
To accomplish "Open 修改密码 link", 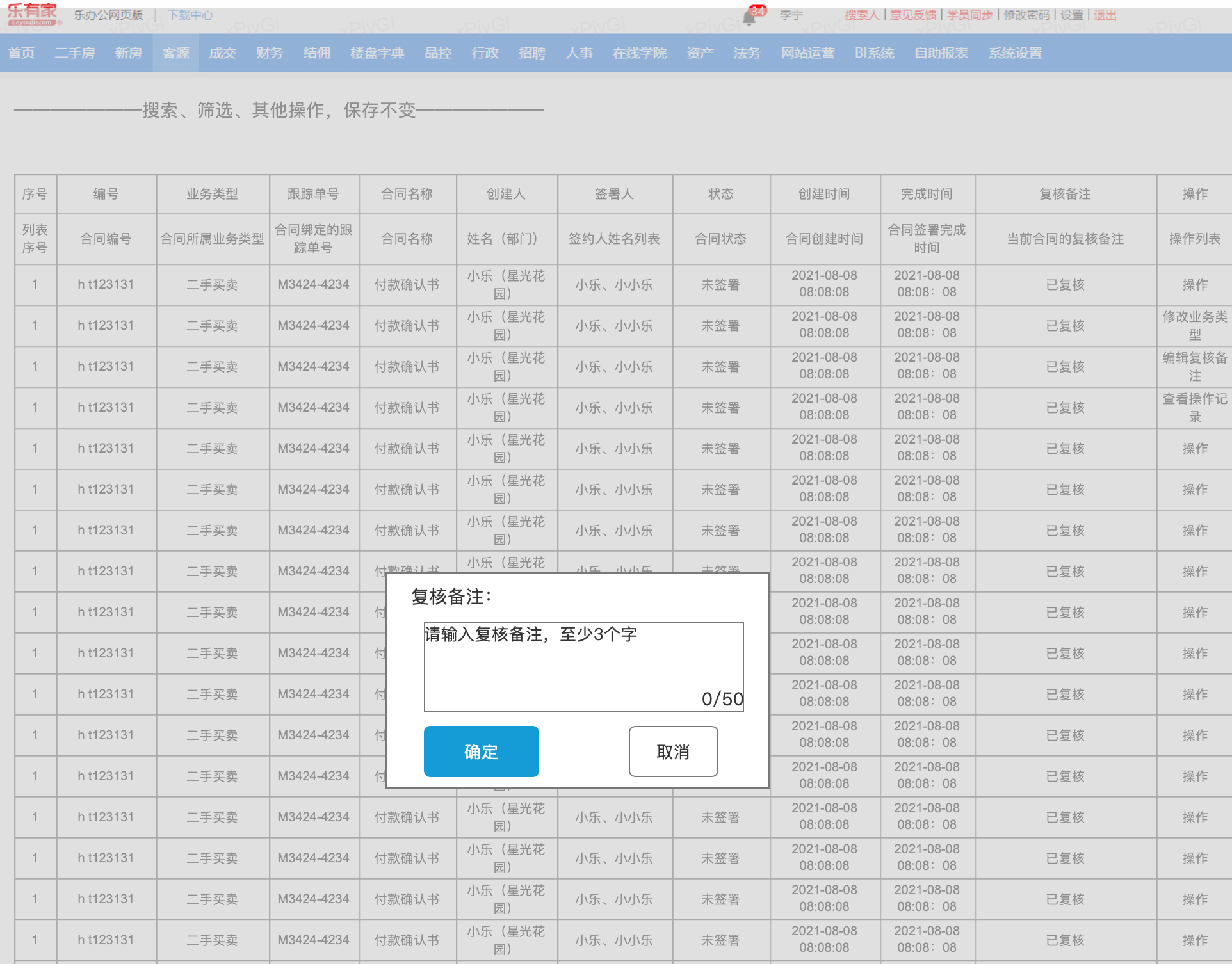I will 1026,15.
